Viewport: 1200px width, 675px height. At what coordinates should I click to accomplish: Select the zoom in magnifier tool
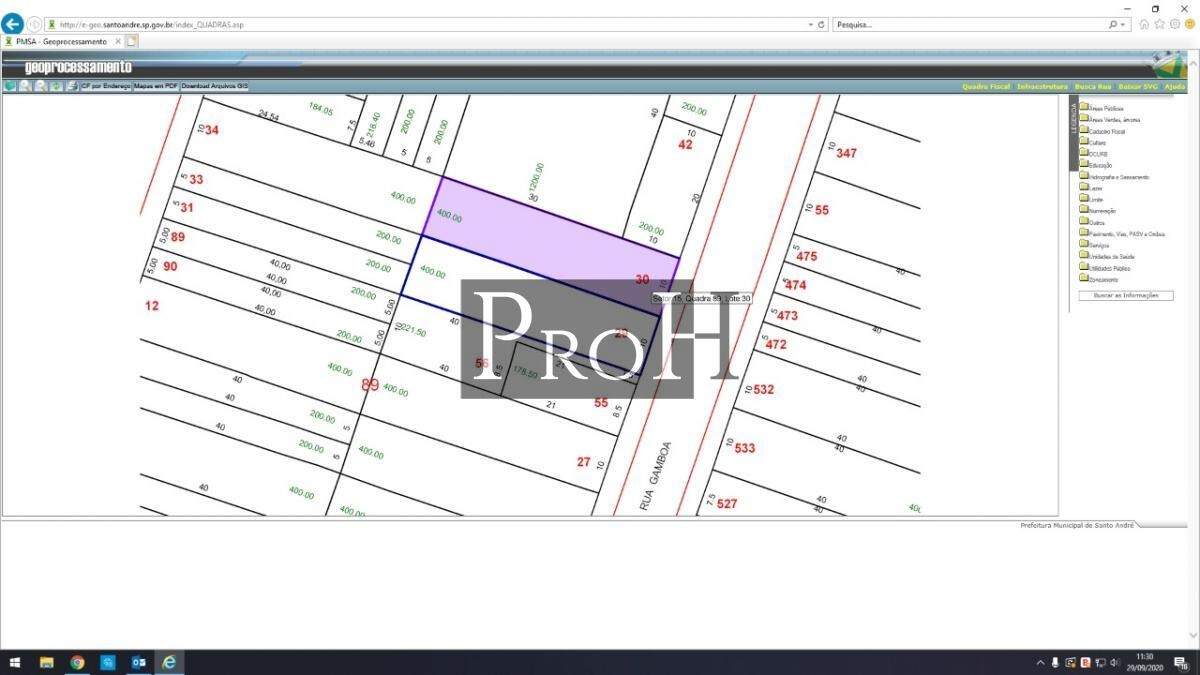click(25, 86)
